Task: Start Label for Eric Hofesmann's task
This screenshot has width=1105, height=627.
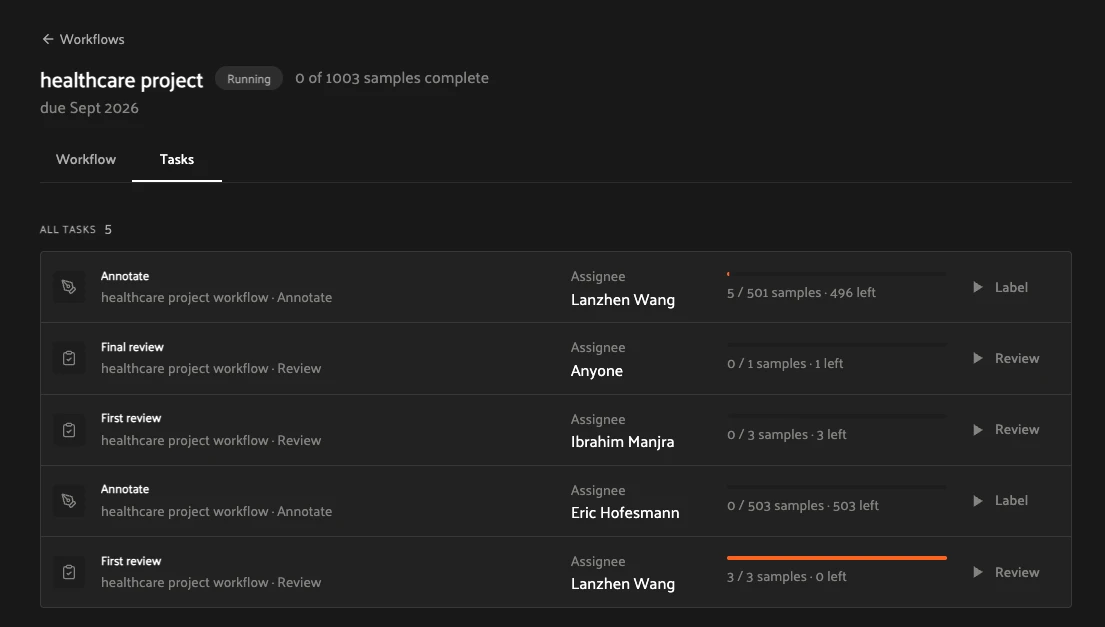Action: pyautogui.click(x=1001, y=500)
